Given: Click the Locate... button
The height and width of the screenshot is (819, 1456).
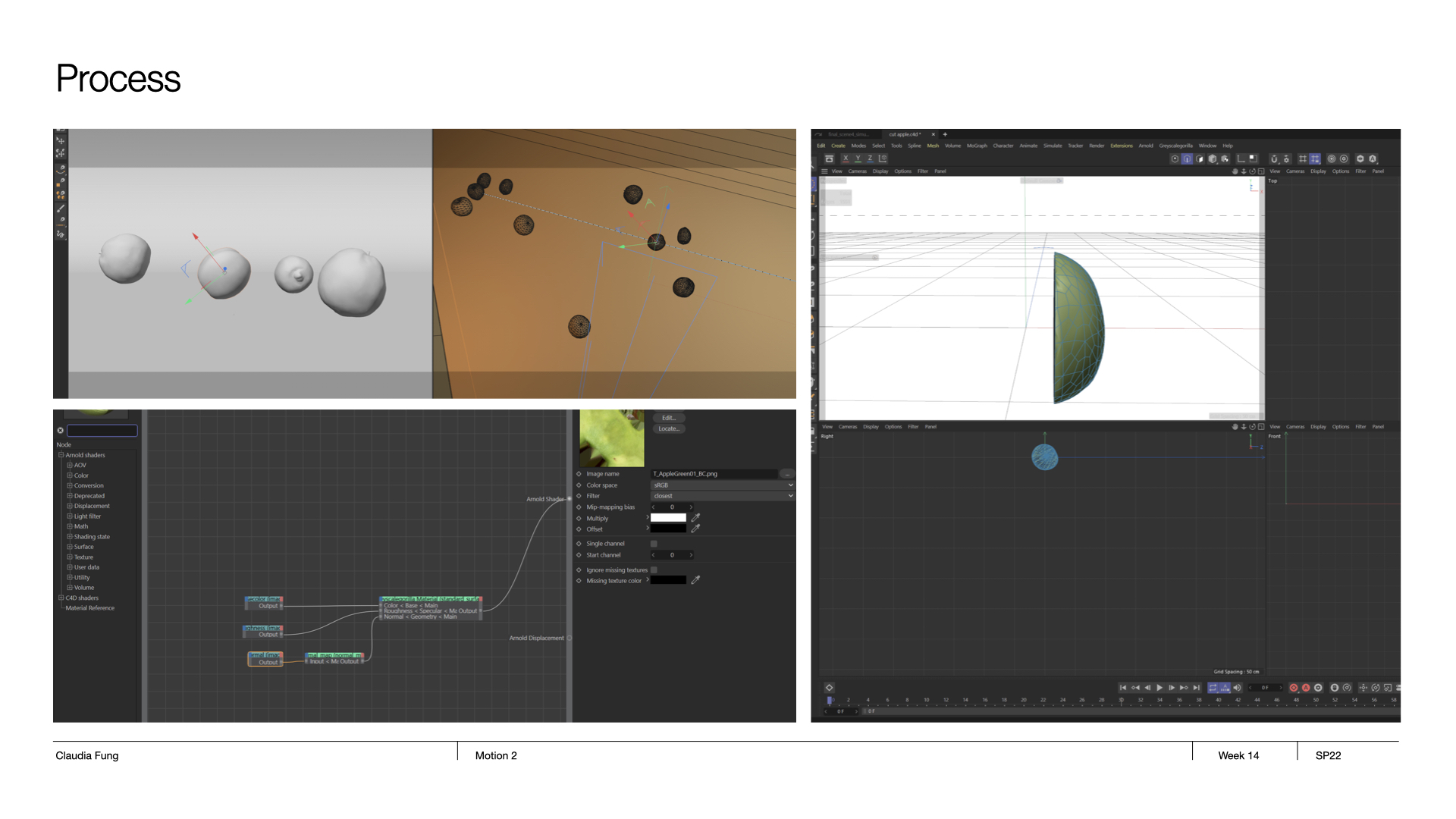Looking at the screenshot, I should (668, 429).
